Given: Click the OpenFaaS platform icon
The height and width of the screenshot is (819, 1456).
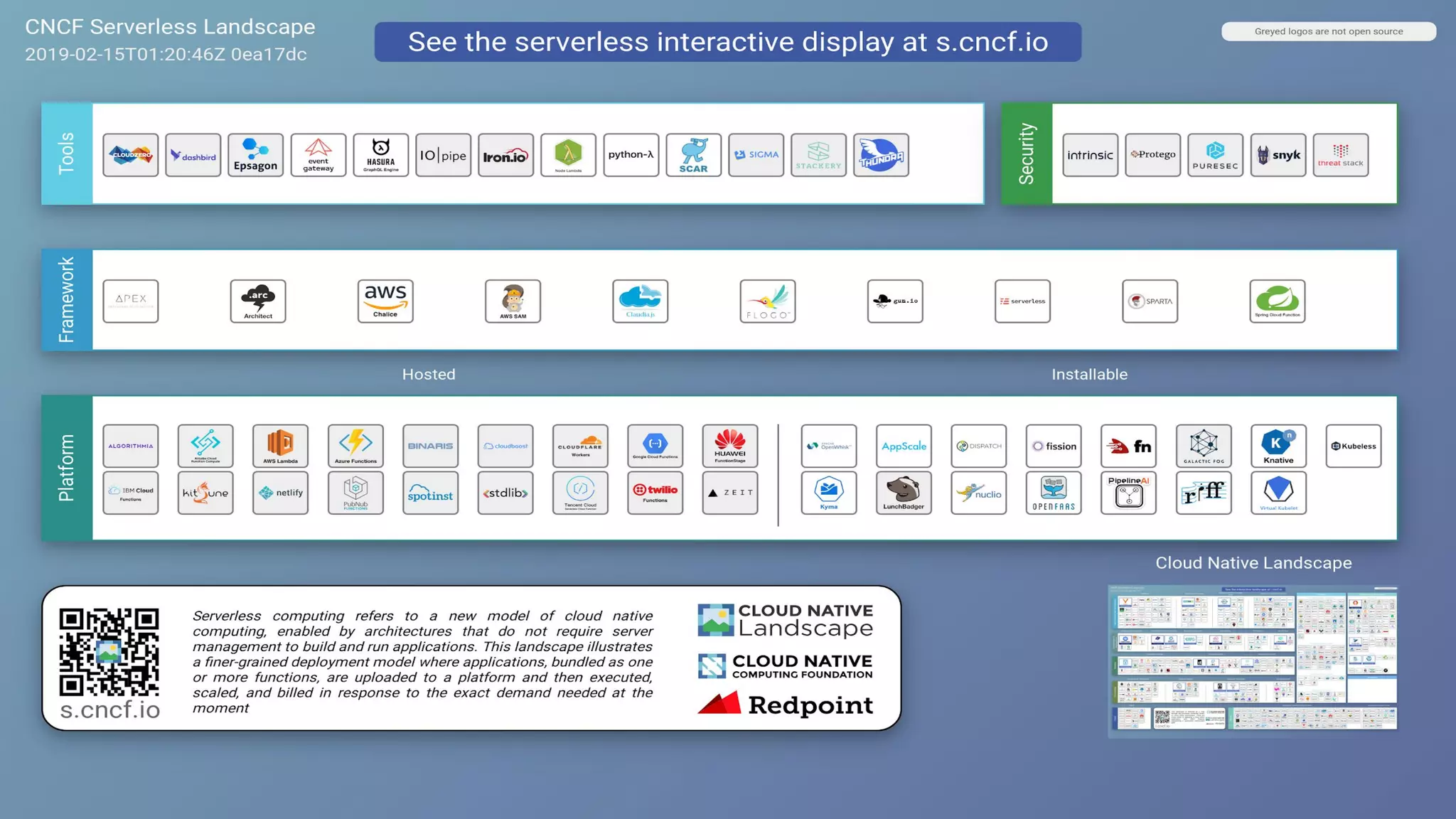Looking at the screenshot, I should [1054, 493].
